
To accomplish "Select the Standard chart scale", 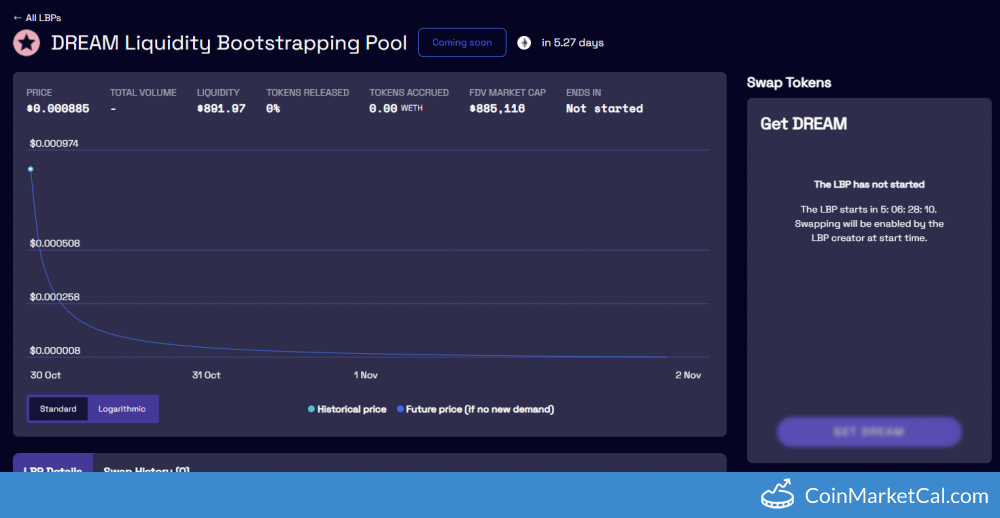I will coord(58,409).
